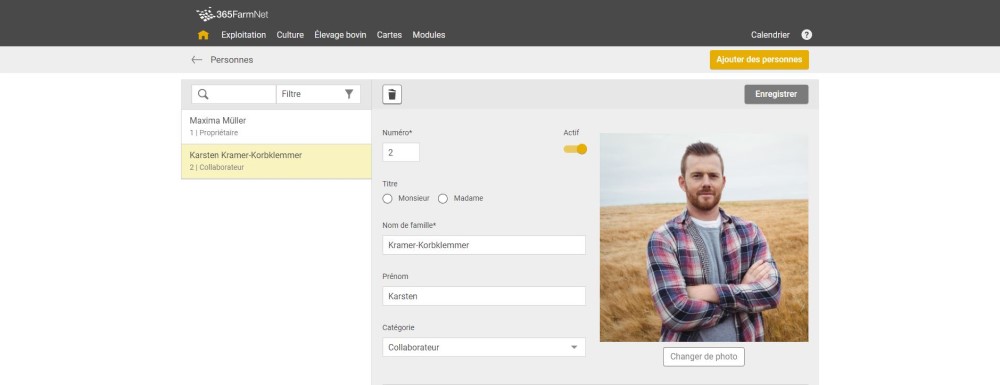Open the Élevage bovin menu
This screenshot has height=385, width=1000.
(340, 35)
